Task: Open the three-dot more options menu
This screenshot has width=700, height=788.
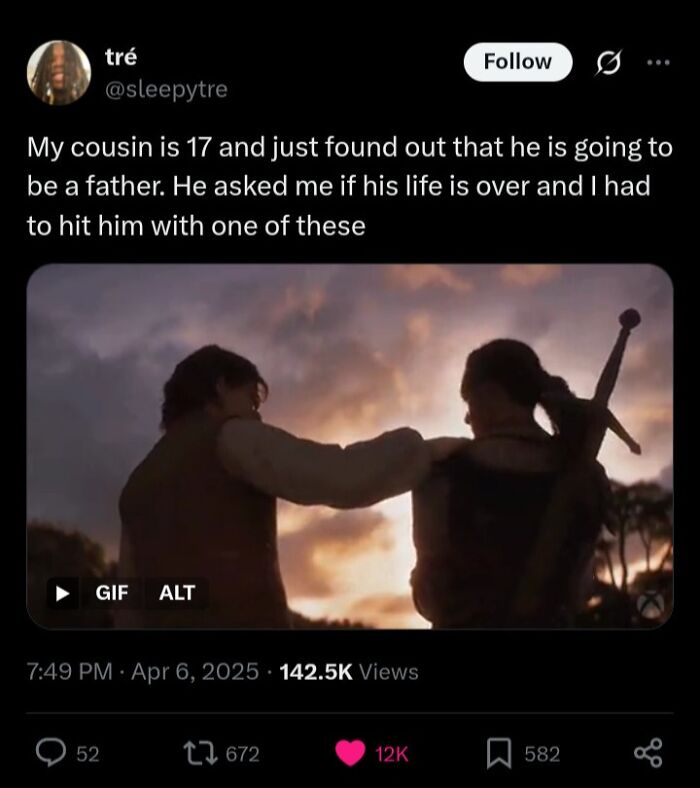Action: (655, 62)
